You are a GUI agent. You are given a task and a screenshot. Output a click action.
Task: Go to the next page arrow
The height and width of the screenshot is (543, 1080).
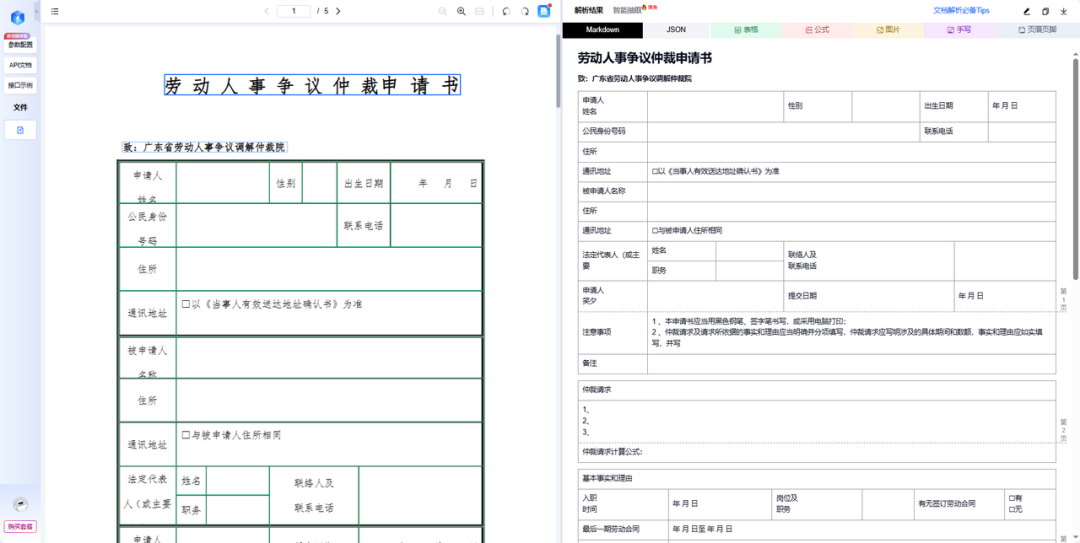pyautogui.click(x=338, y=11)
